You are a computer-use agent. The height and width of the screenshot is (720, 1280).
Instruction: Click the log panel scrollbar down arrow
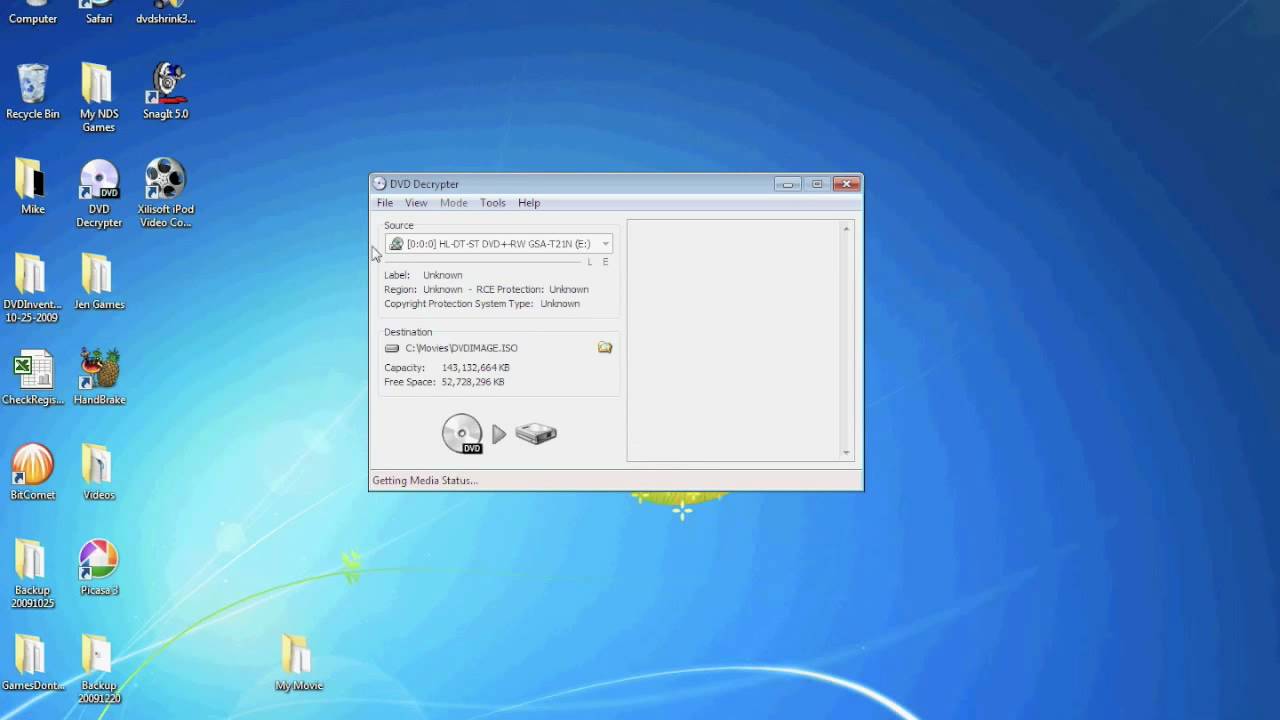(x=846, y=453)
